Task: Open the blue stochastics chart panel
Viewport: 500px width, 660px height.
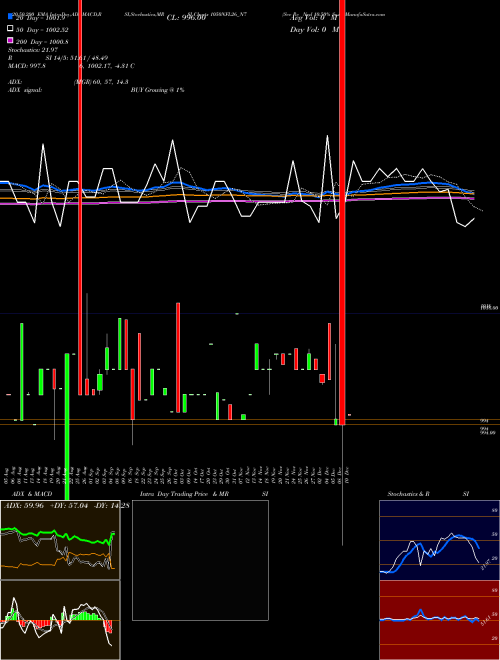Action: coord(439,540)
